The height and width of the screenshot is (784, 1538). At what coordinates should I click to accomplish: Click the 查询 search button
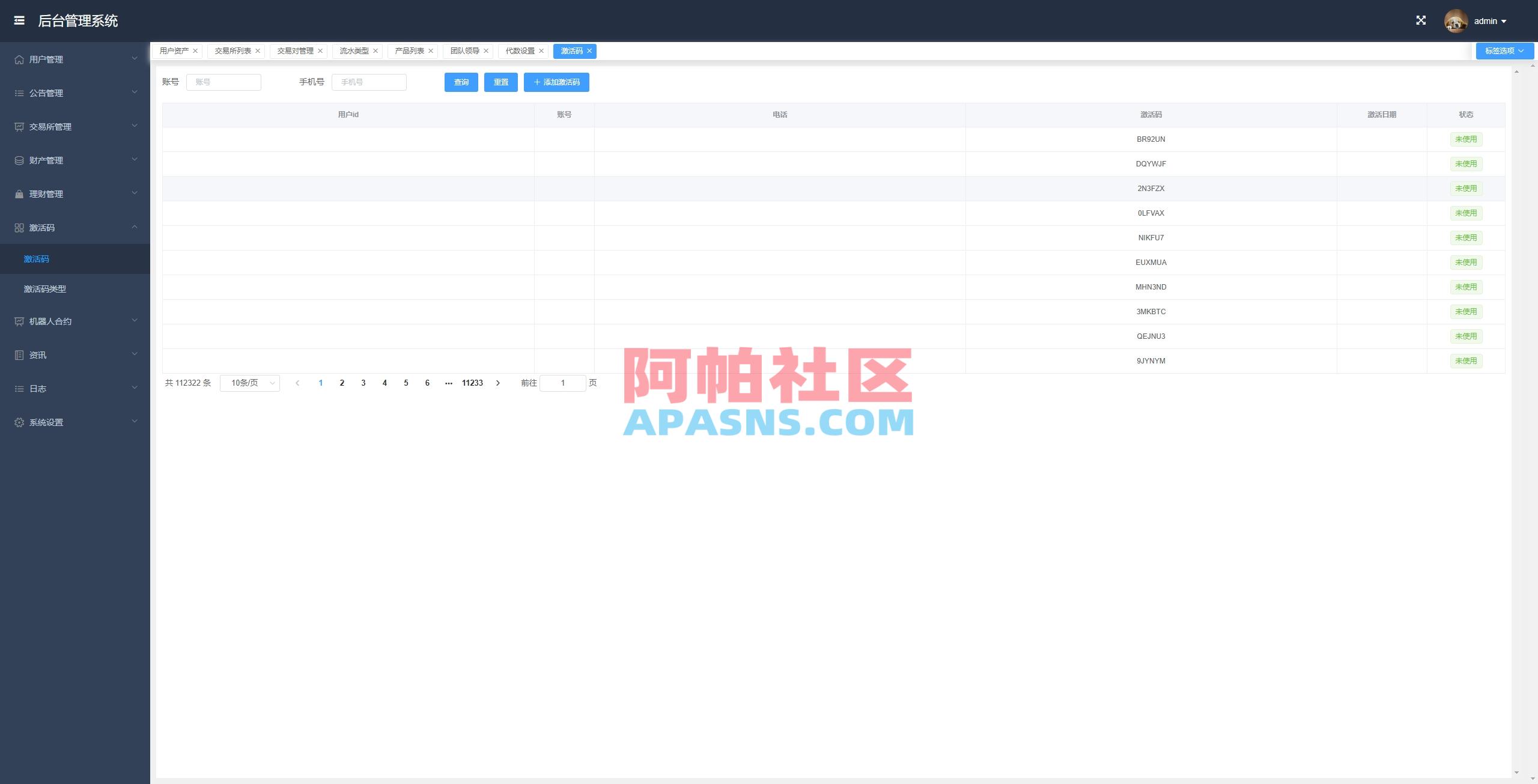[x=460, y=82]
